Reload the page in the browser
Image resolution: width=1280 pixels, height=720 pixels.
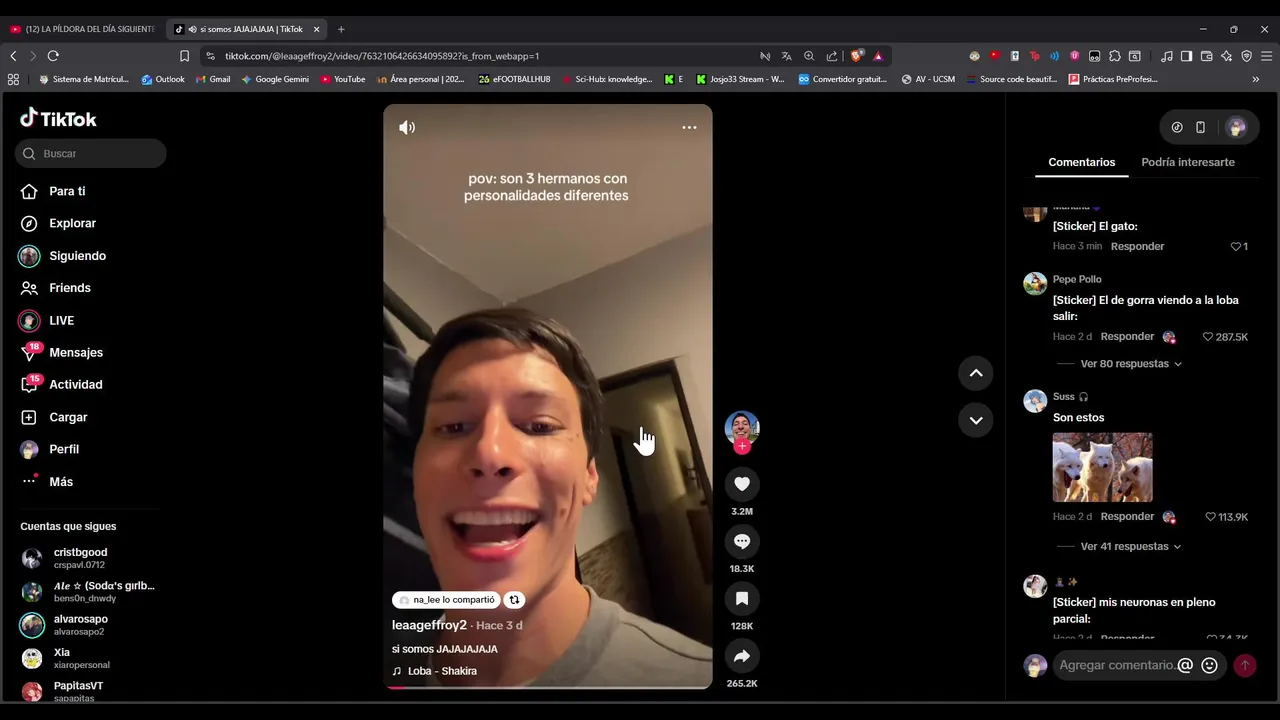pos(53,56)
